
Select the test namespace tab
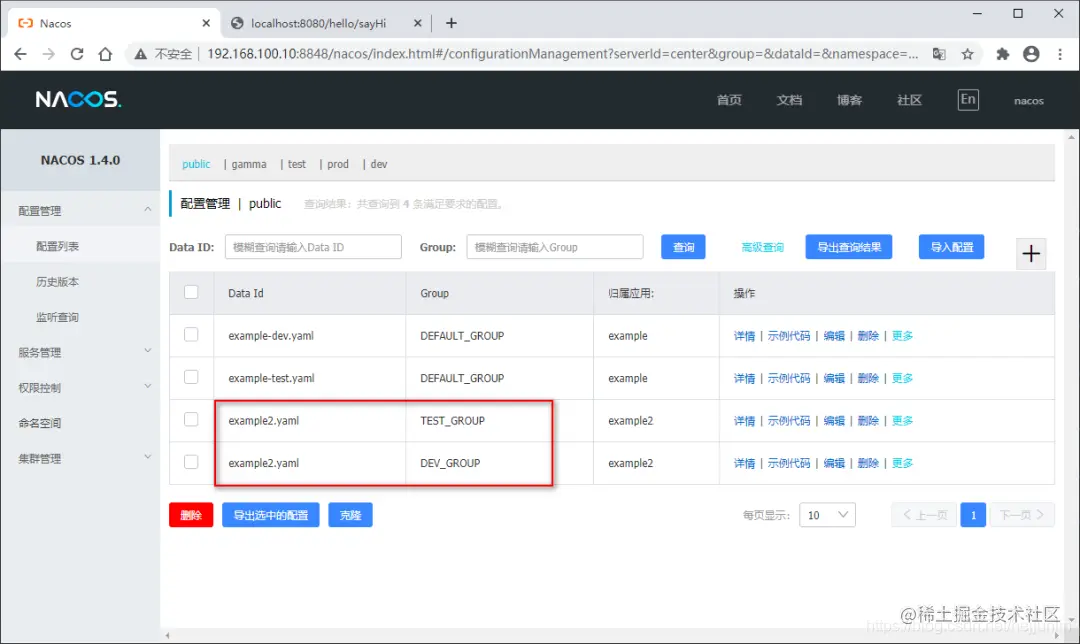point(297,164)
